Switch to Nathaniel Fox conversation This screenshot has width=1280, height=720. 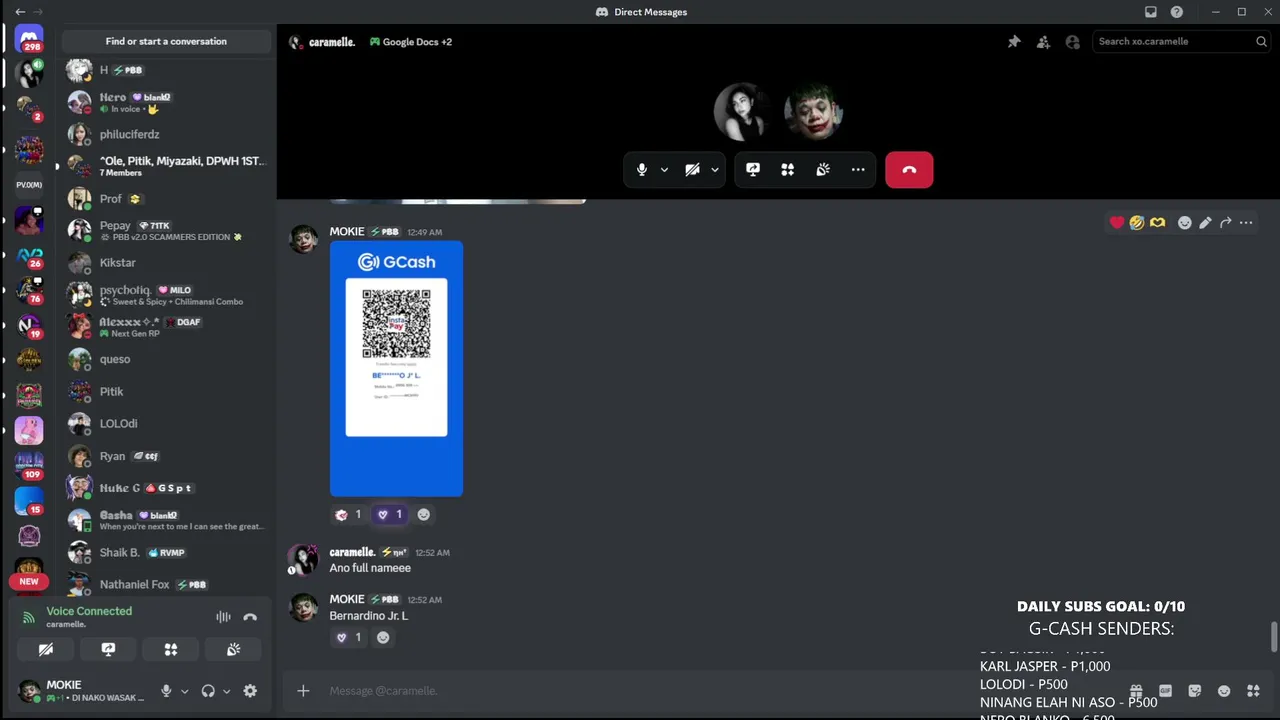(166, 584)
